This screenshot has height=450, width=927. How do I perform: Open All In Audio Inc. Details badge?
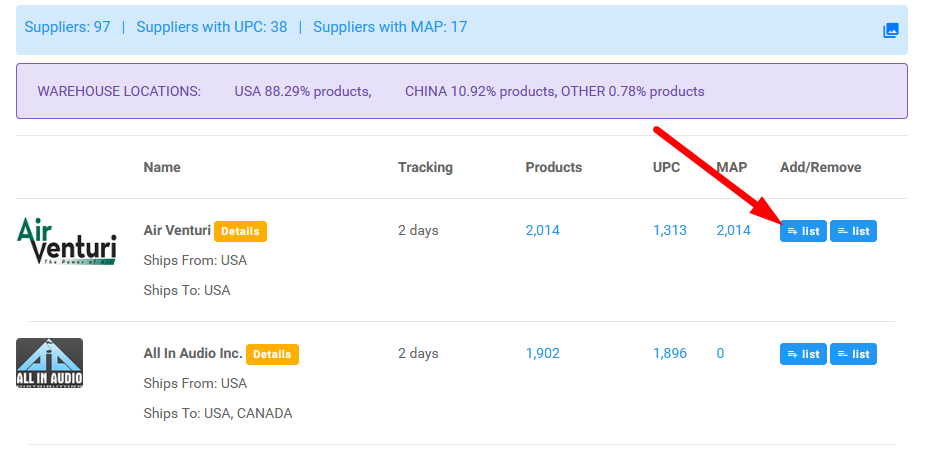click(272, 354)
